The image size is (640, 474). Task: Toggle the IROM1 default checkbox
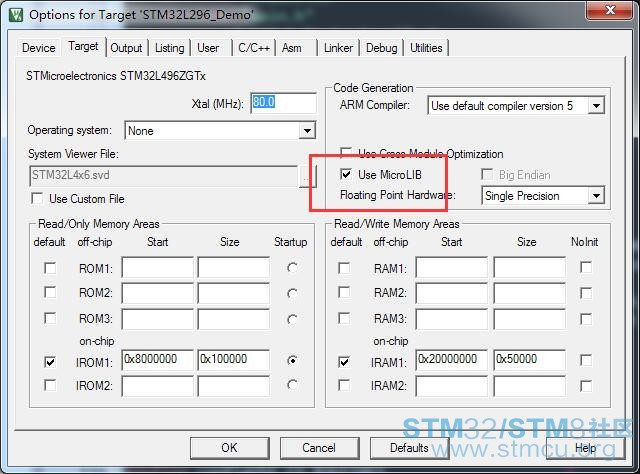click(x=50, y=362)
